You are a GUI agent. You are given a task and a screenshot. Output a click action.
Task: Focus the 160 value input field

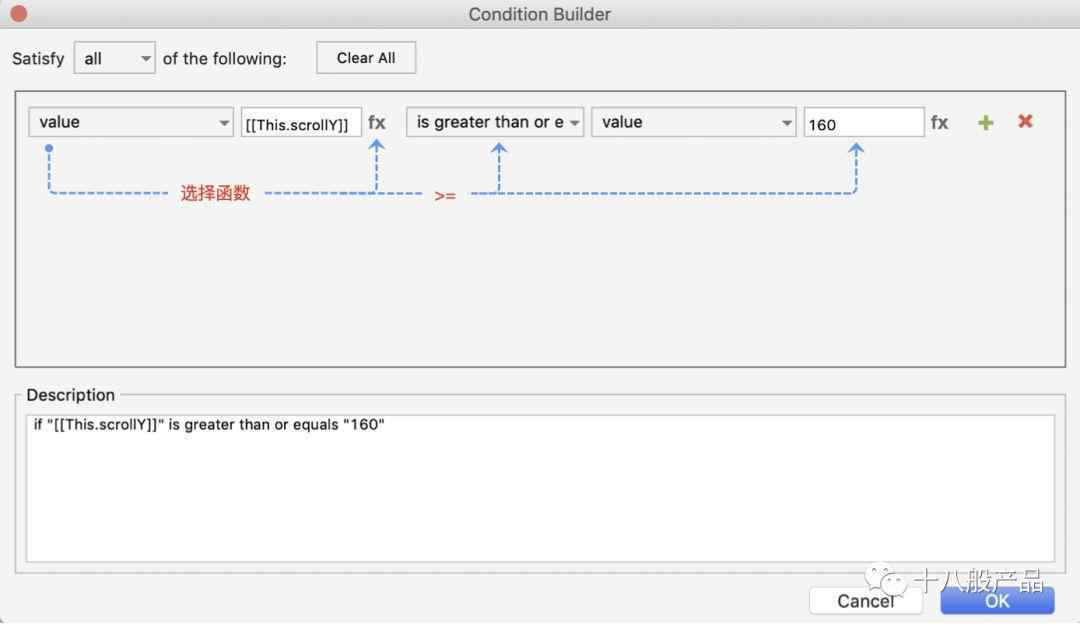point(864,123)
